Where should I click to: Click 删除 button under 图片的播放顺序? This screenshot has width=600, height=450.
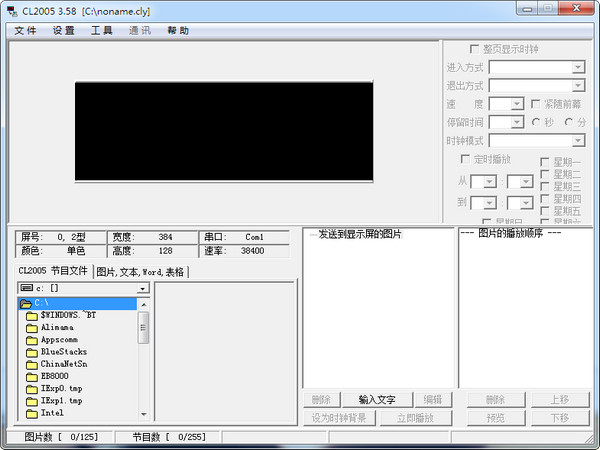496,400
